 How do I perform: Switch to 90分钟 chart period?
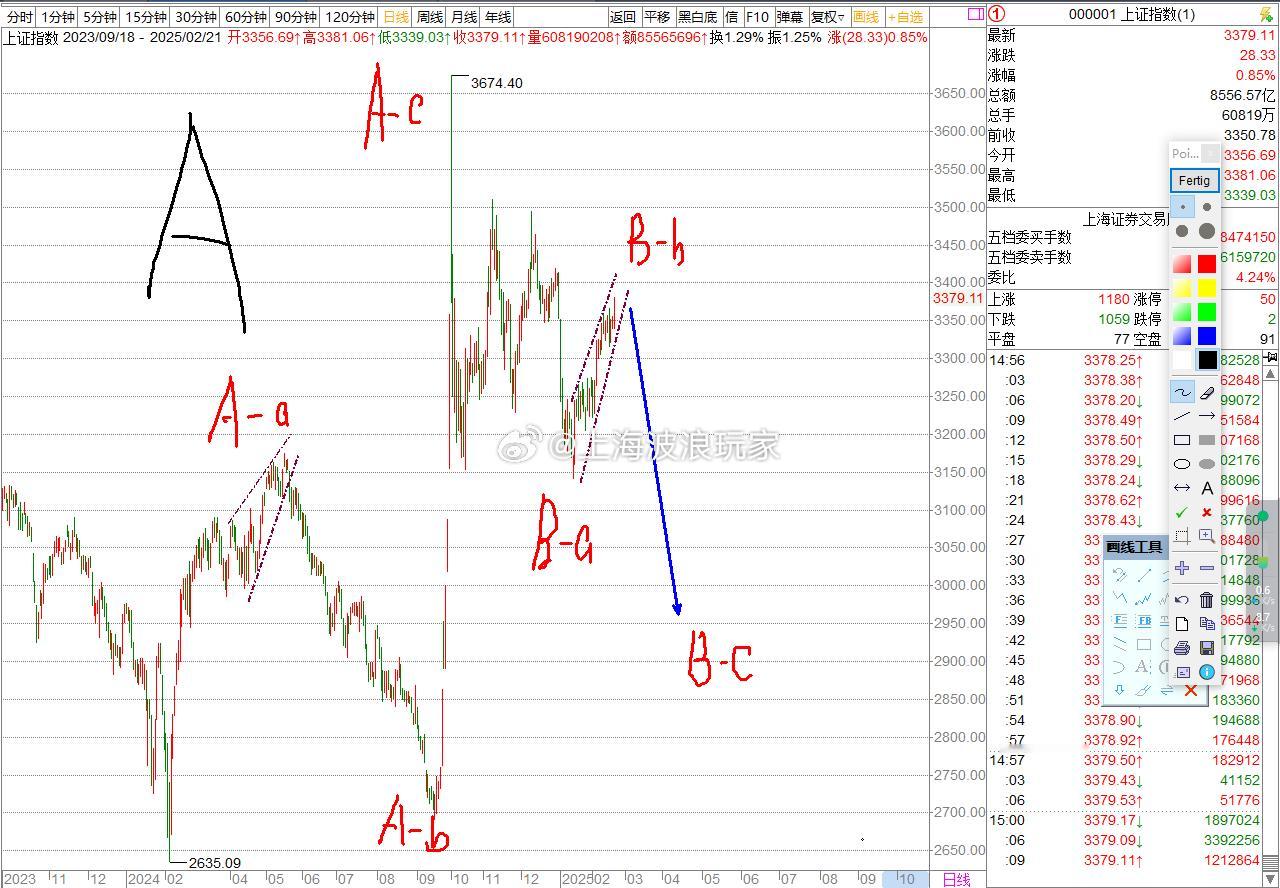pos(296,17)
